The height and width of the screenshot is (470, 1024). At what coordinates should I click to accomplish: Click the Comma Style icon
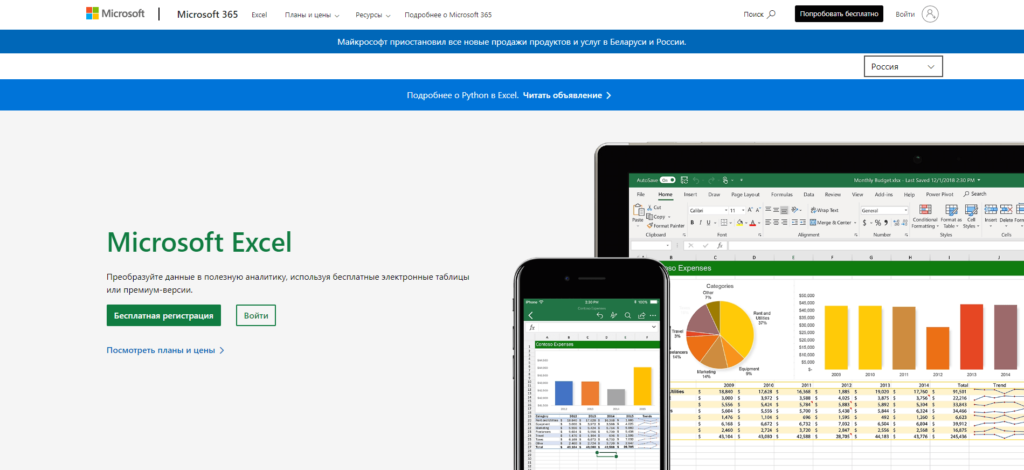(x=886, y=223)
